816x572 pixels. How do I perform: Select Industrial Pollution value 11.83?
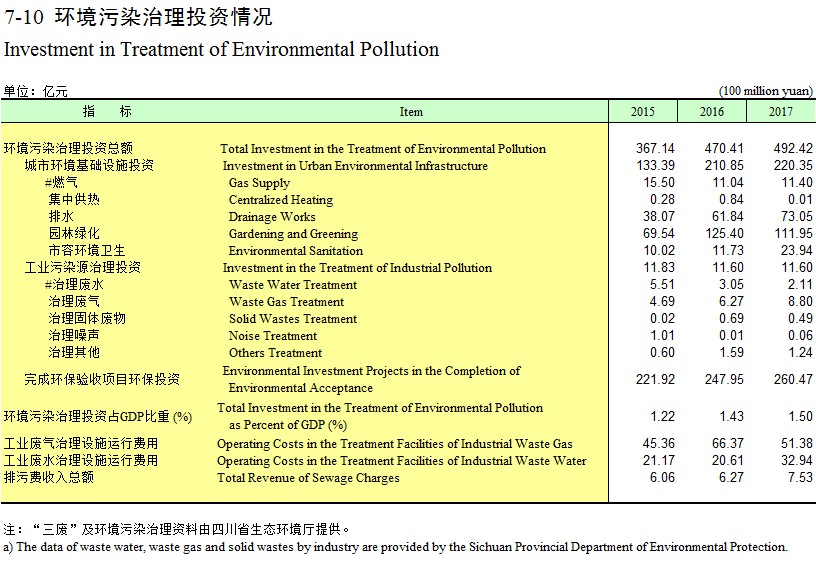pos(659,268)
